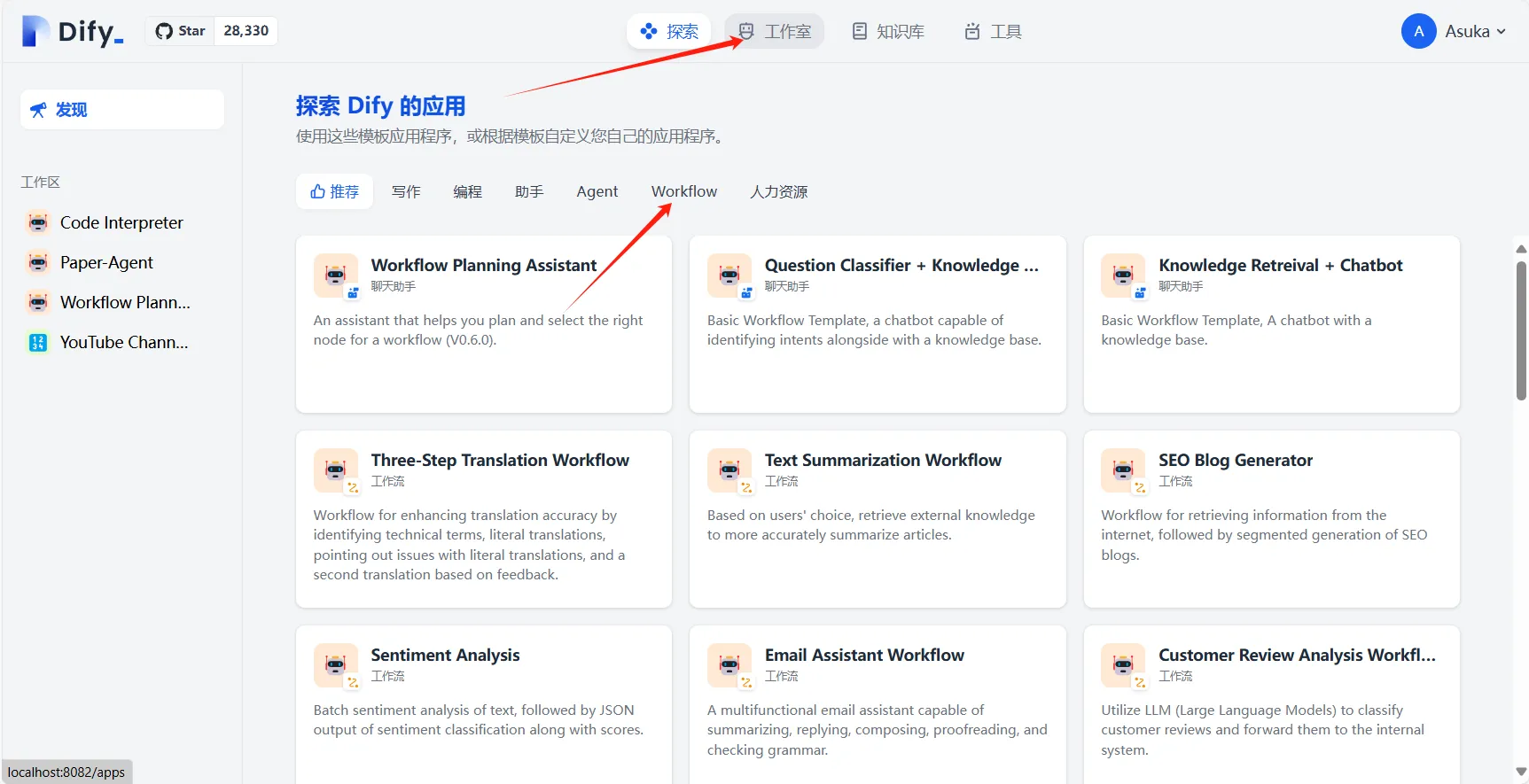Click the user avatar circle labeled A
Viewport: 1529px width, 784px height.
click(x=1418, y=31)
